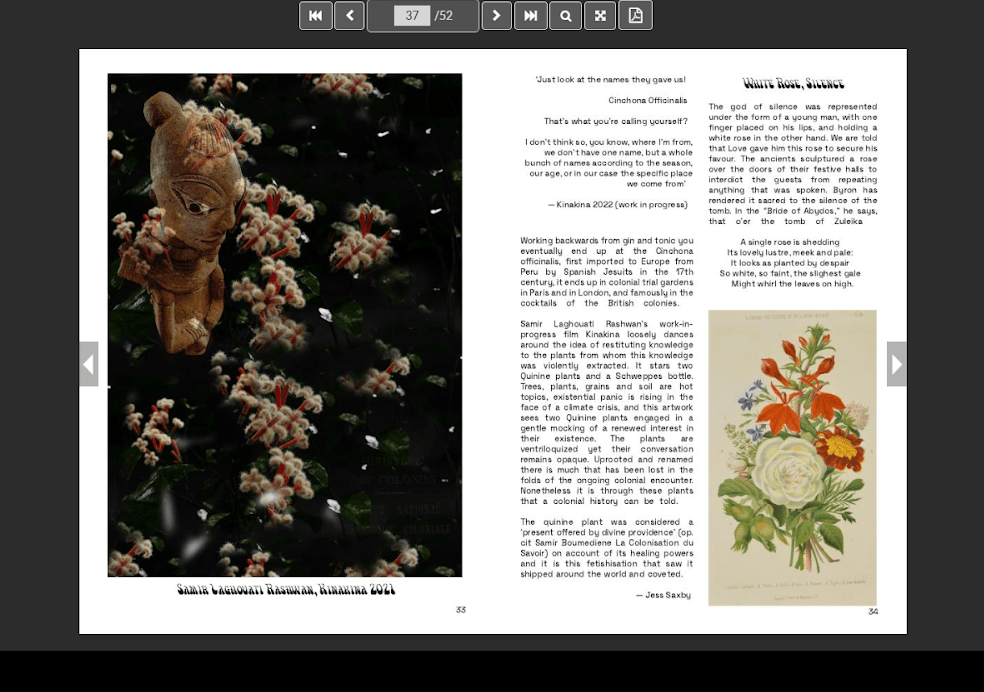Select the White Rose, Silence article heading
Viewport: 984px width, 692px height.
pyautogui.click(x=796, y=84)
